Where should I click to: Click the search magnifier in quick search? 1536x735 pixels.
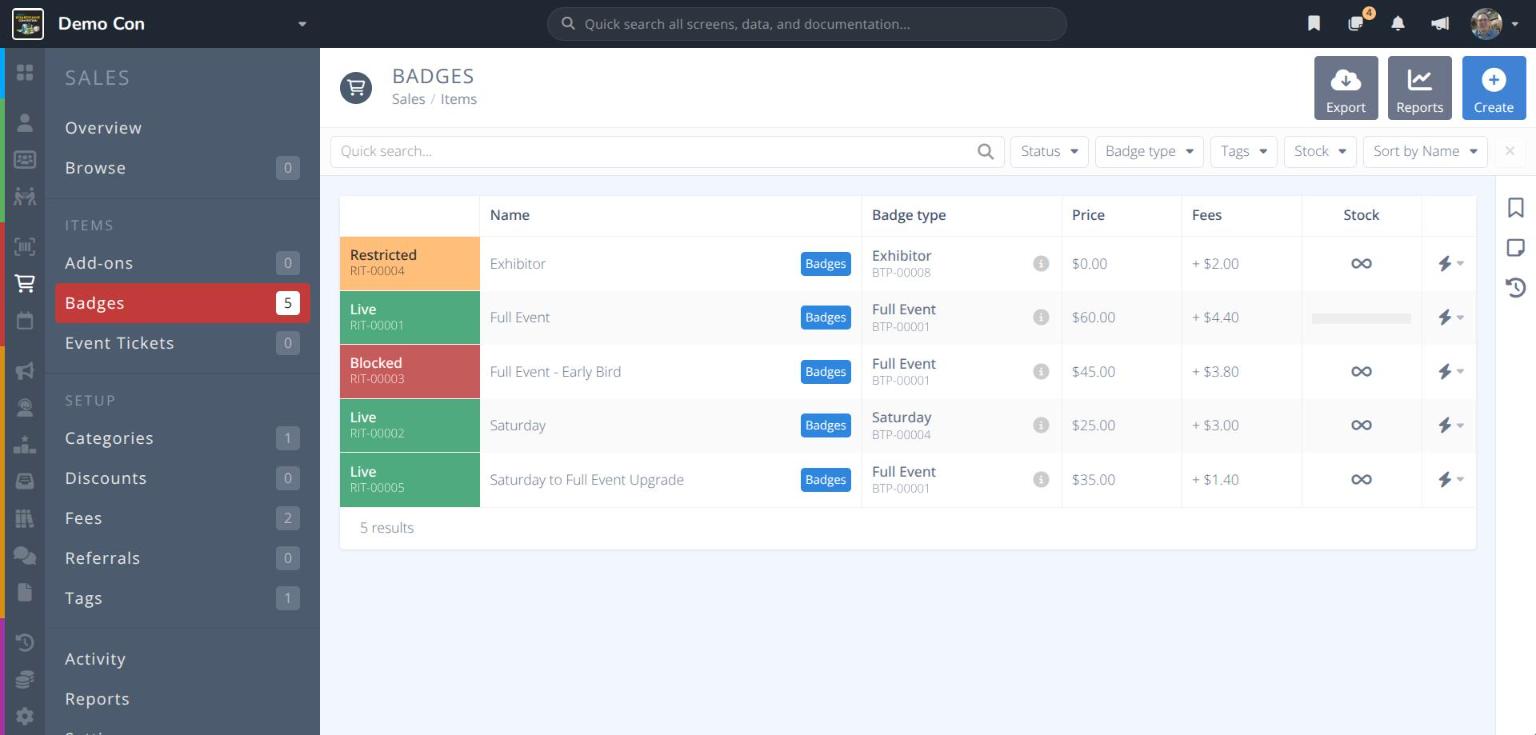pyautogui.click(x=985, y=151)
